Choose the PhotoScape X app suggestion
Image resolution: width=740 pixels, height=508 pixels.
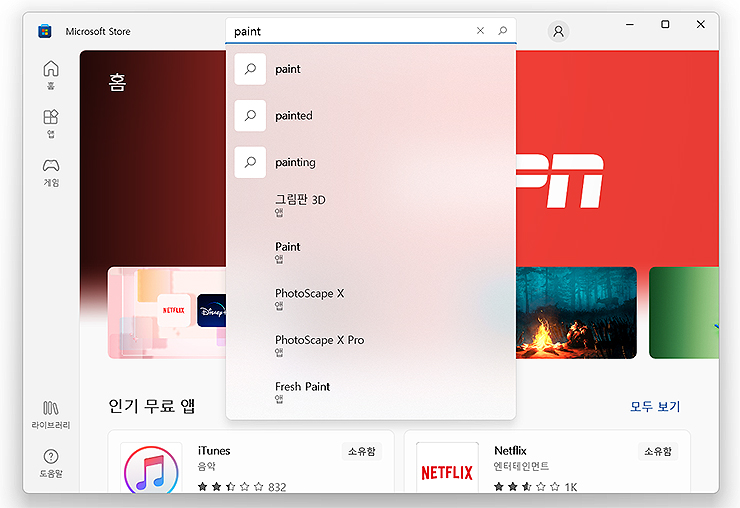(x=371, y=299)
